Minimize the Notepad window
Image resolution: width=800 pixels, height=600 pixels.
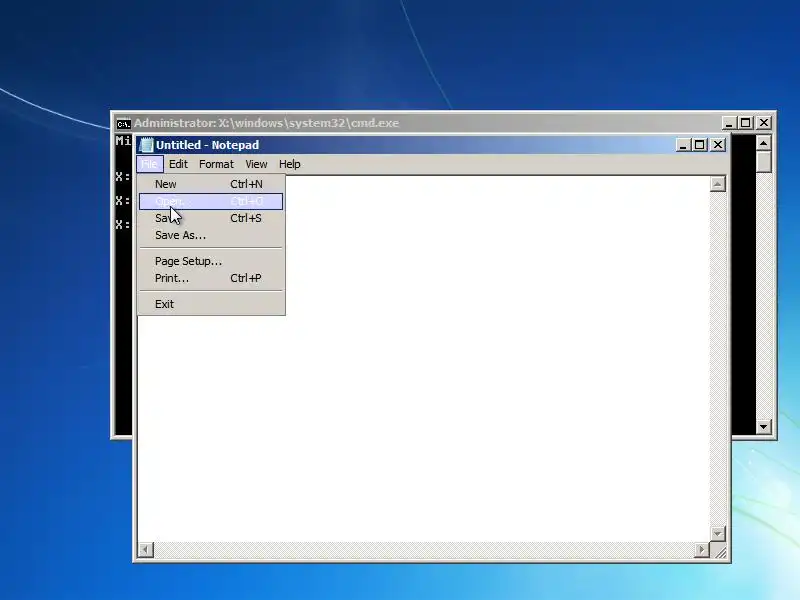click(683, 145)
